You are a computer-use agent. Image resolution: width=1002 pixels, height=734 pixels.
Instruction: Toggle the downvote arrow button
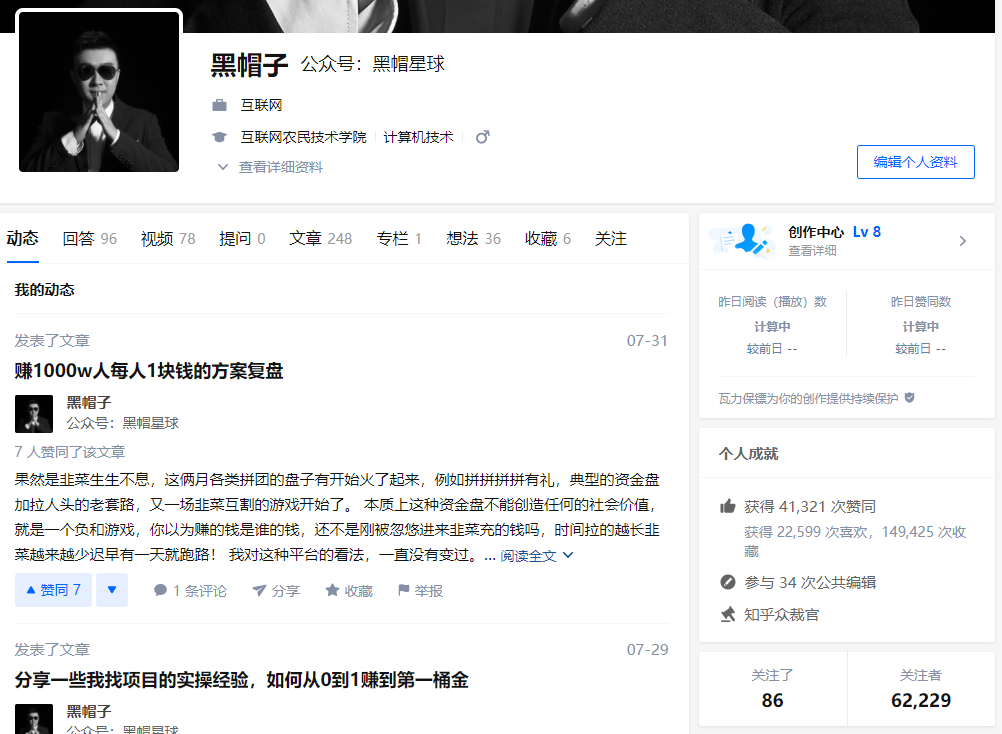coord(112,590)
